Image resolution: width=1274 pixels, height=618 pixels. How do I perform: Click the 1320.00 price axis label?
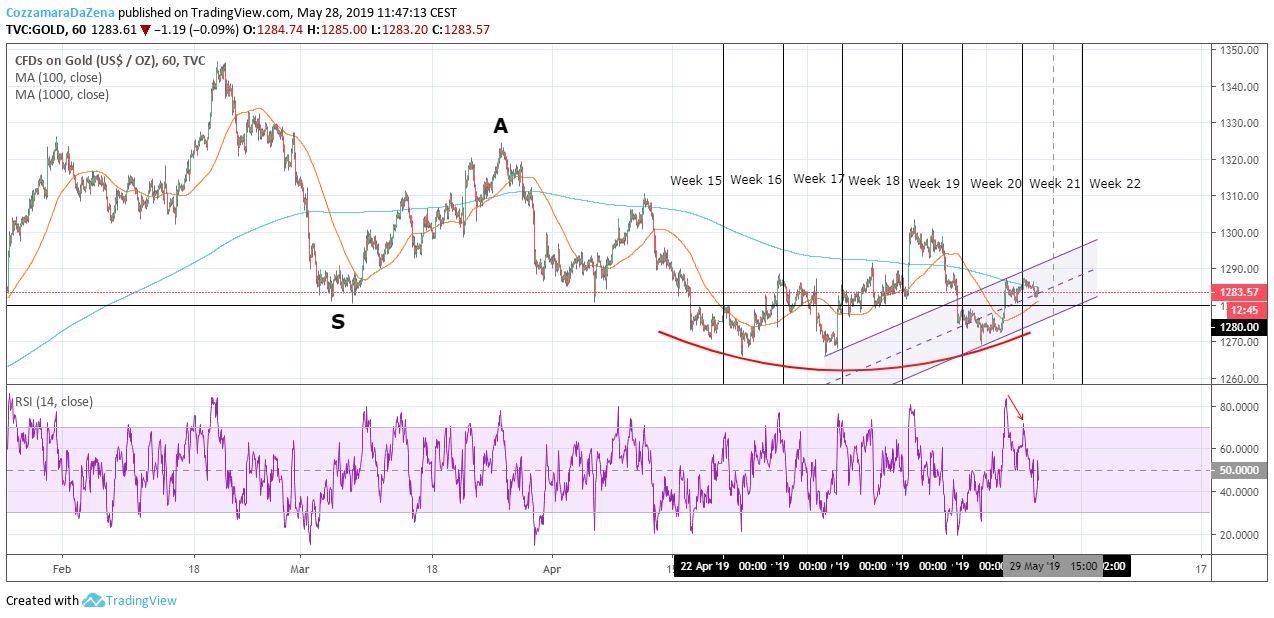[1240, 160]
